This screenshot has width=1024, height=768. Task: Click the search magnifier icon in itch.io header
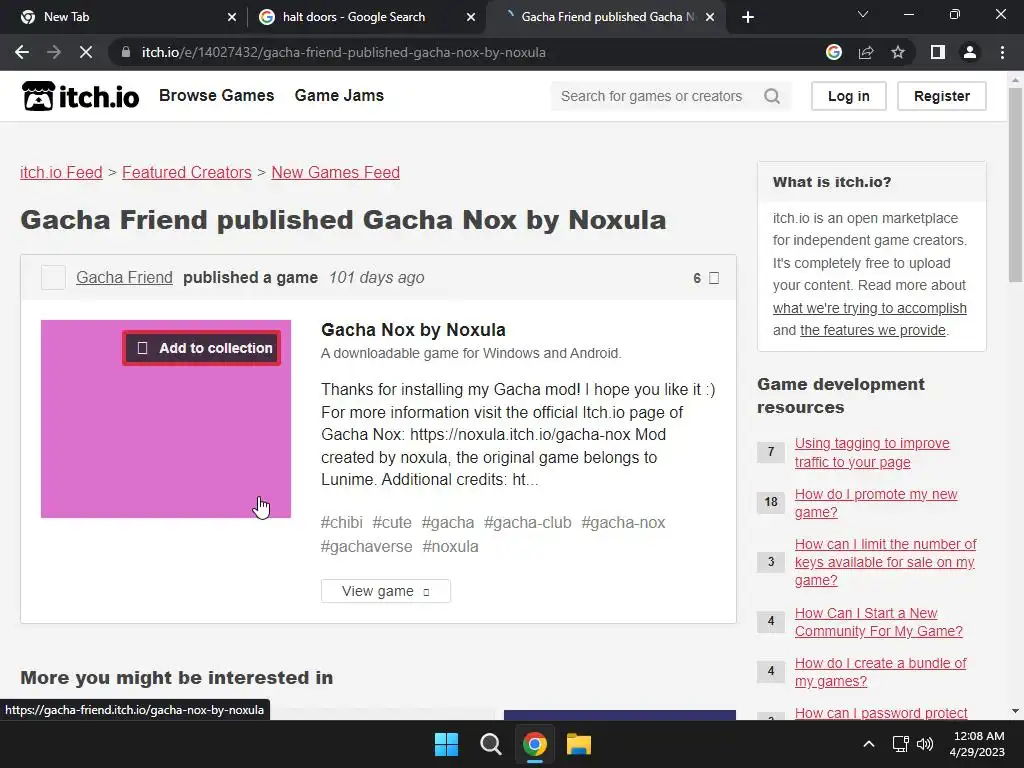click(x=771, y=96)
